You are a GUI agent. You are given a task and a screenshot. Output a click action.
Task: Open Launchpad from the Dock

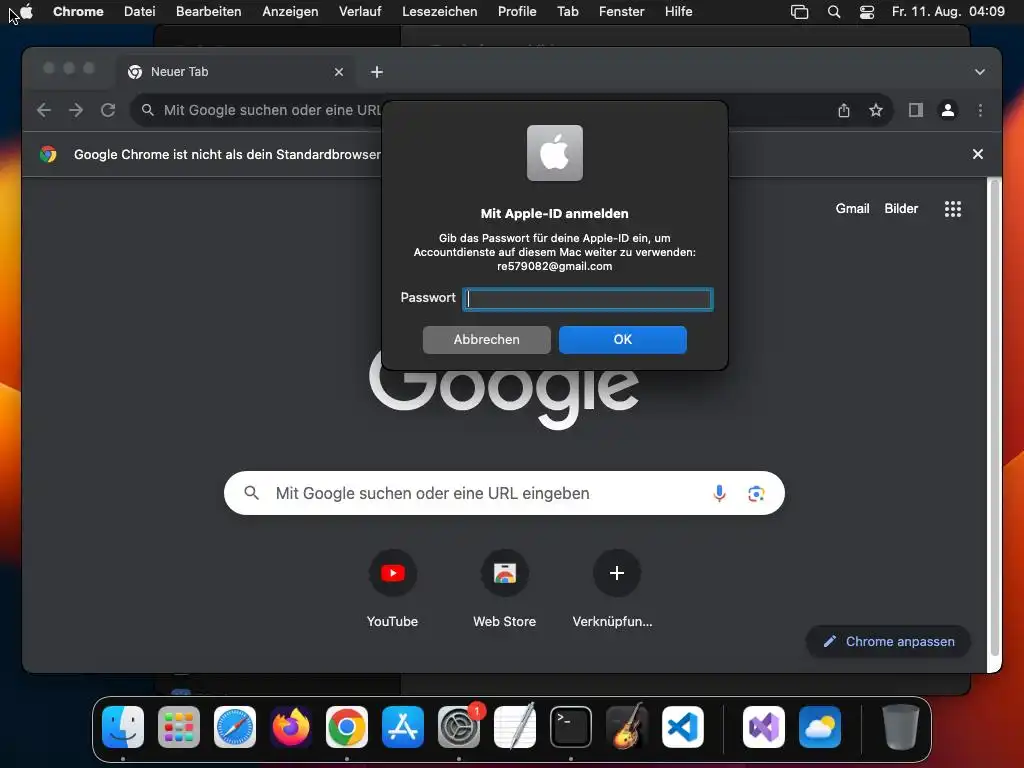(178, 727)
